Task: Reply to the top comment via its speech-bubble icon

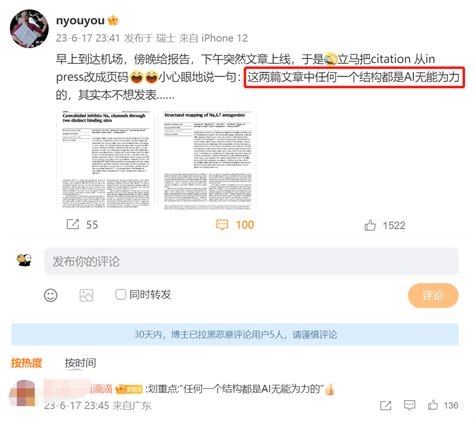Action: pyautogui.click(x=409, y=405)
